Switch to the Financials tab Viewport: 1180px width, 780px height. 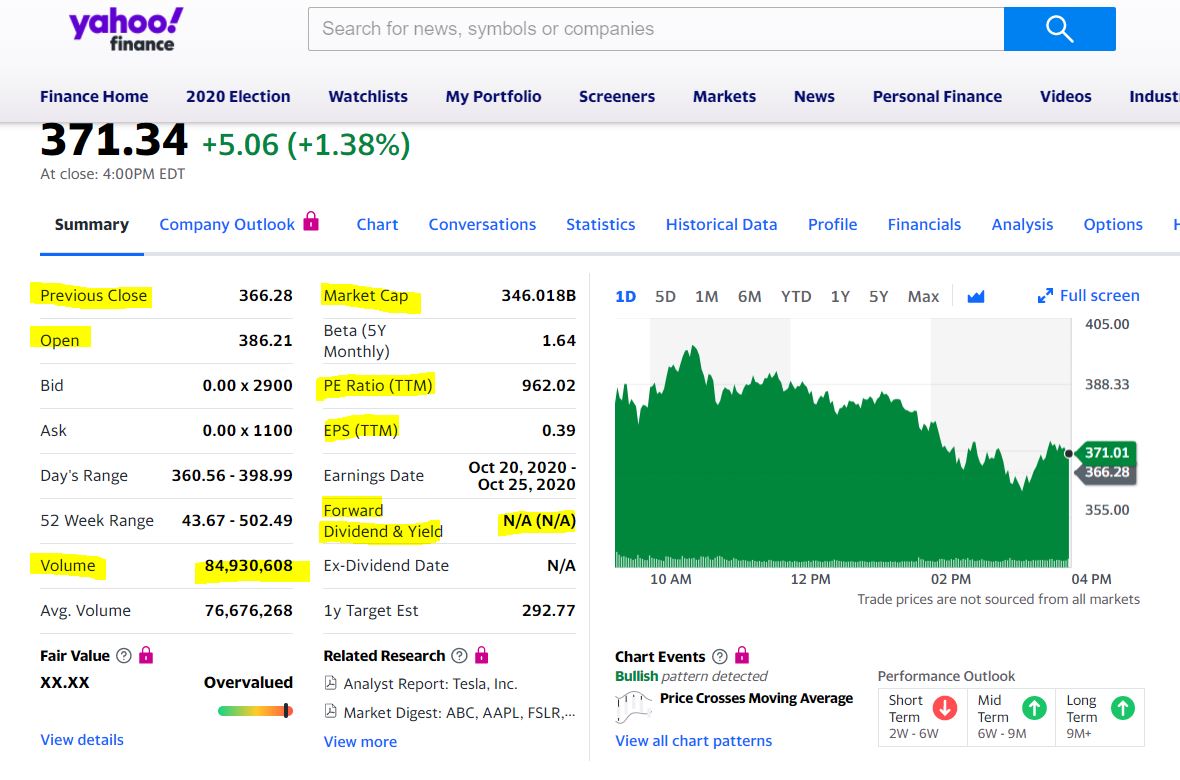point(924,224)
